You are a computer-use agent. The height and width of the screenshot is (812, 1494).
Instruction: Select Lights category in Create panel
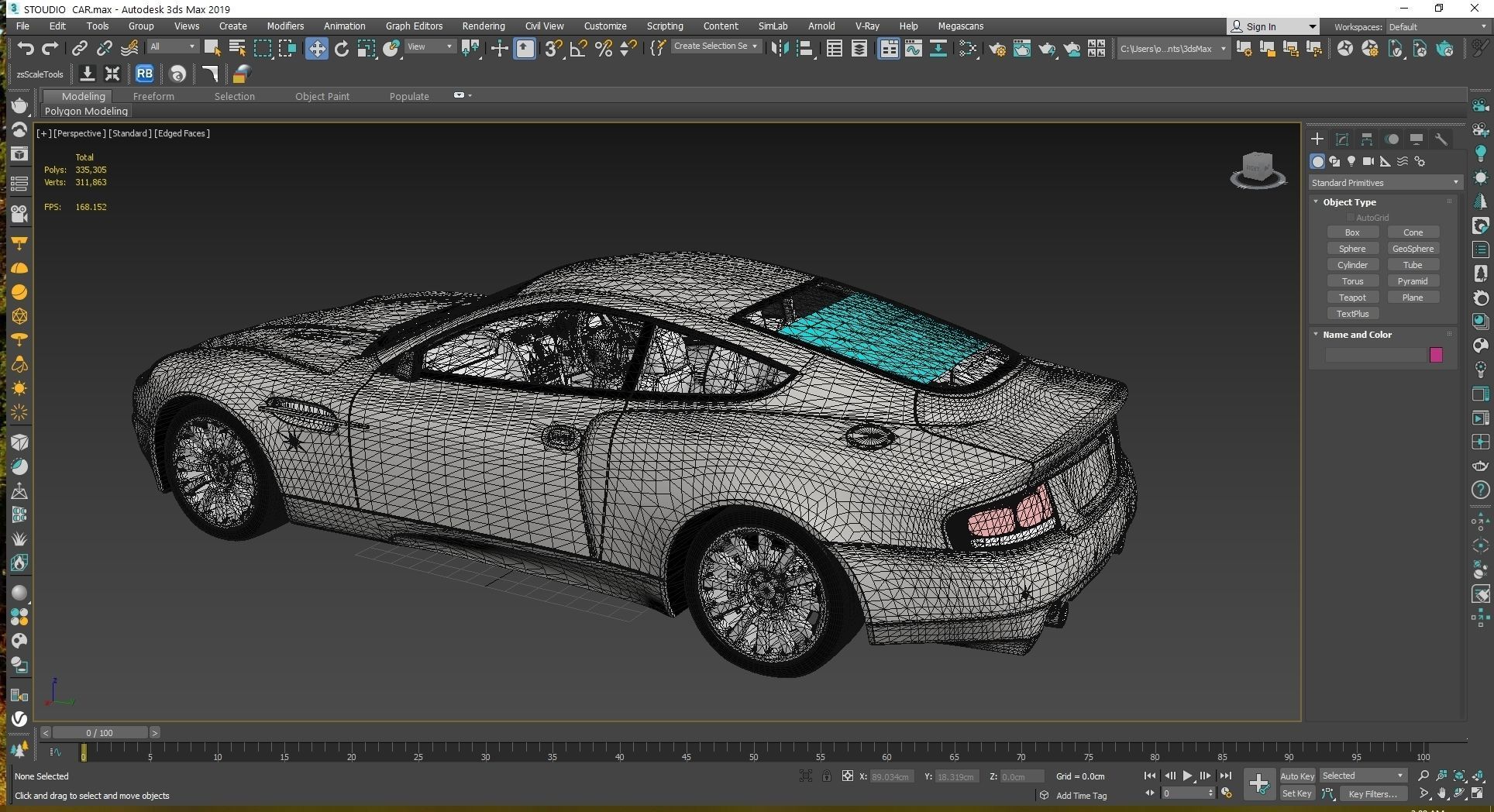pyautogui.click(x=1351, y=161)
